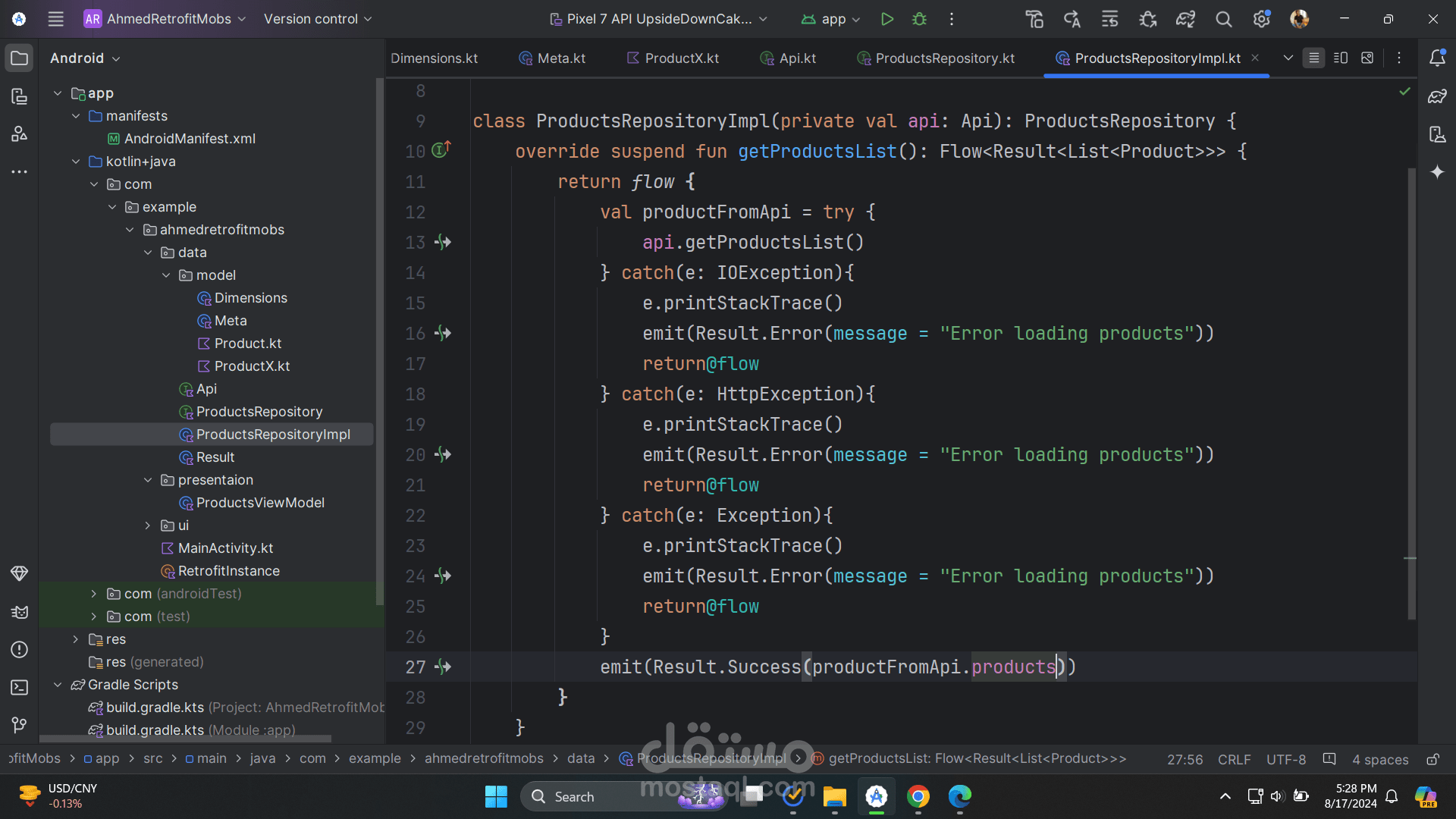The image size is (1456, 819).
Task: Expand the res folder in project tree
Action: pos(76,639)
